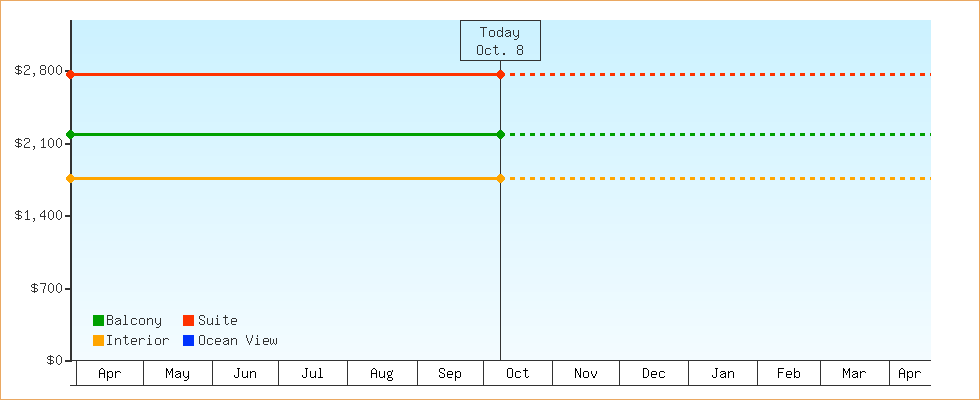Viewport: 980px width, 400px height.
Task: Select the Jan month on the timeline
Action: pos(723,373)
